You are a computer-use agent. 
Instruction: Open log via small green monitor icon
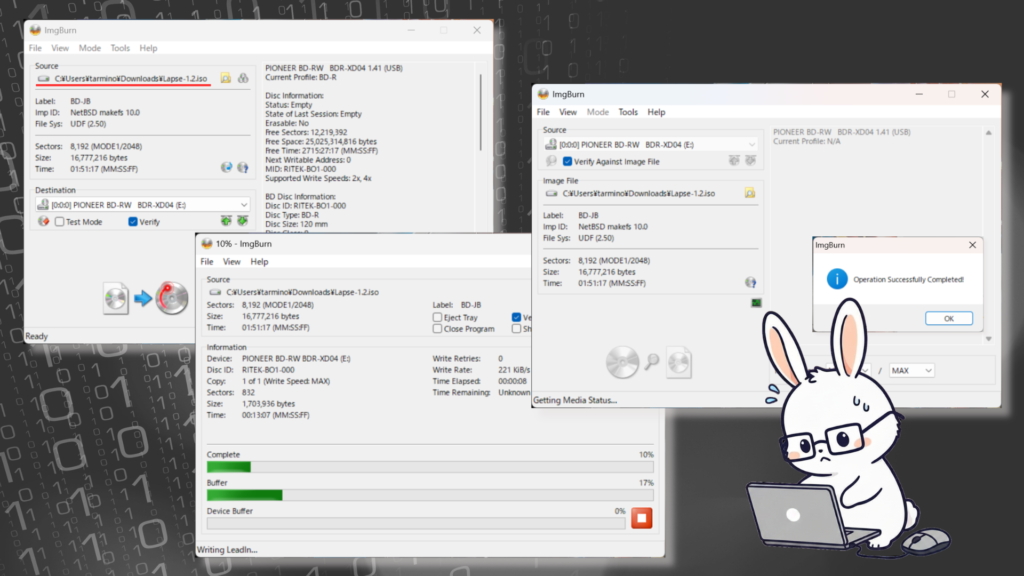pos(756,303)
